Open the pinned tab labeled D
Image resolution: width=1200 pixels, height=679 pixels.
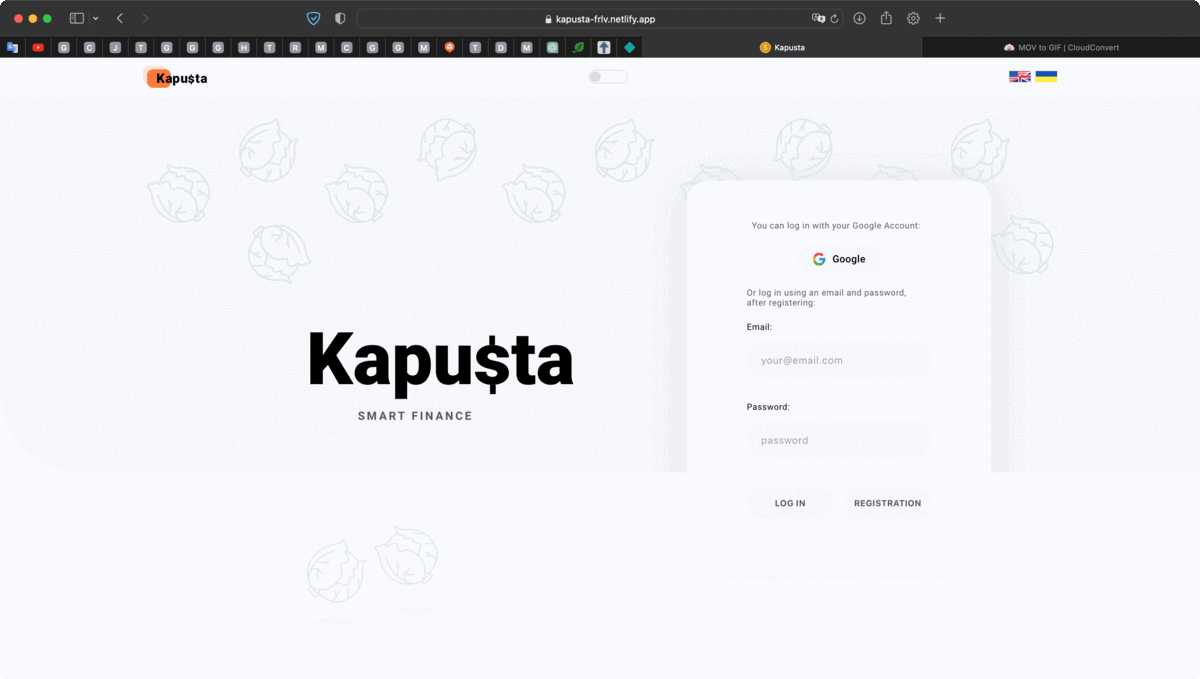click(501, 47)
